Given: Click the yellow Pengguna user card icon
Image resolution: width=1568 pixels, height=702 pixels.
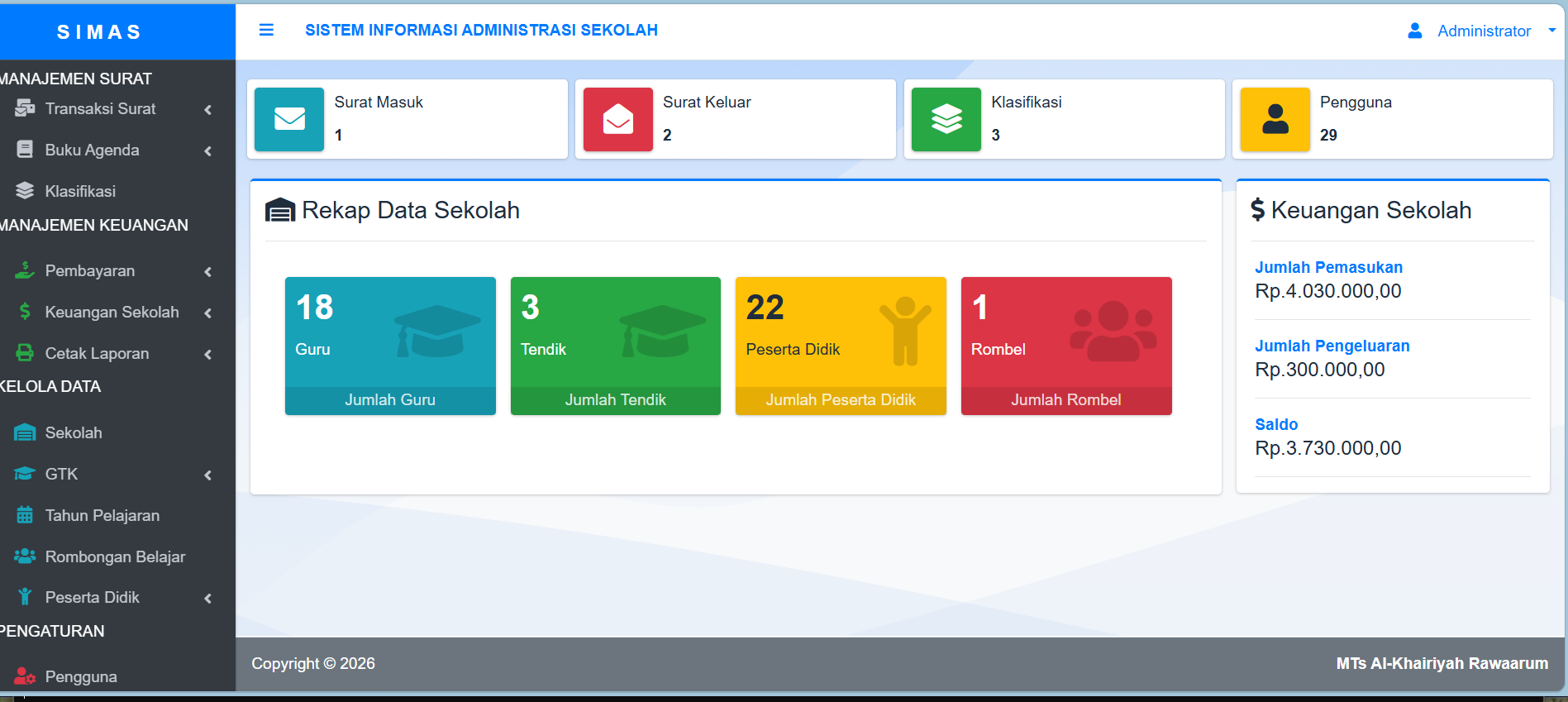Looking at the screenshot, I should pyautogui.click(x=1275, y=119).
